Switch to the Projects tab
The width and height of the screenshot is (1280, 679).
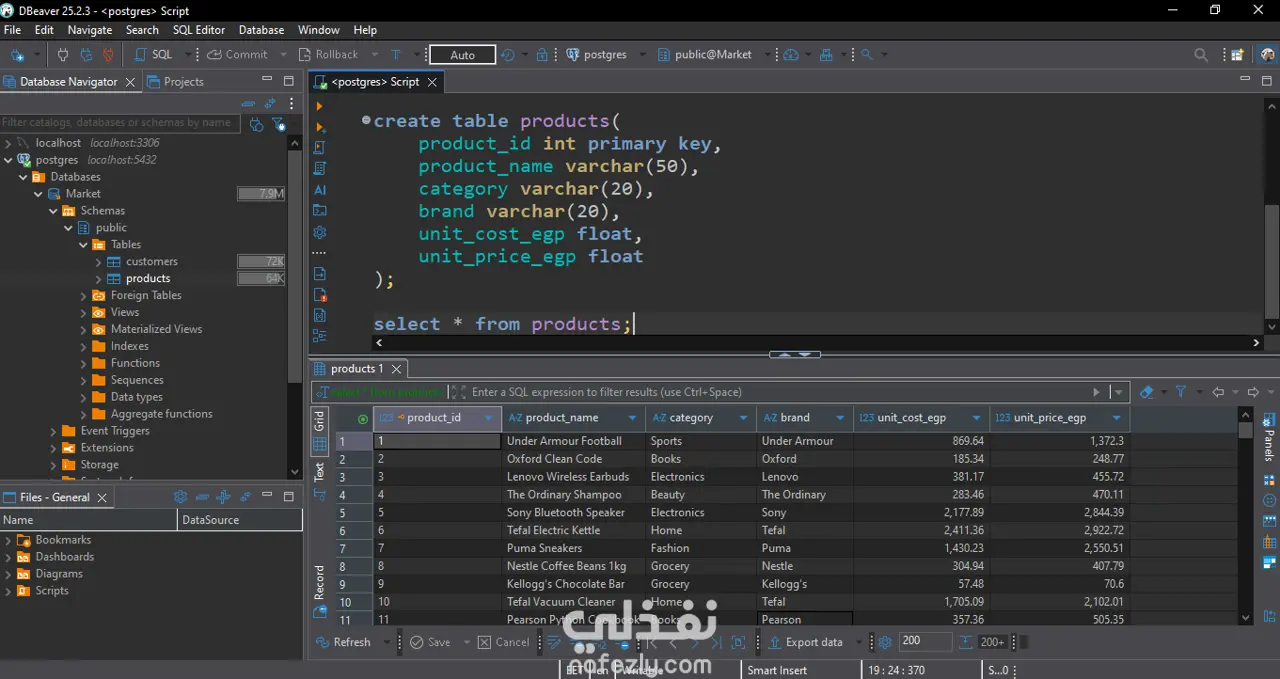[175, 82]
